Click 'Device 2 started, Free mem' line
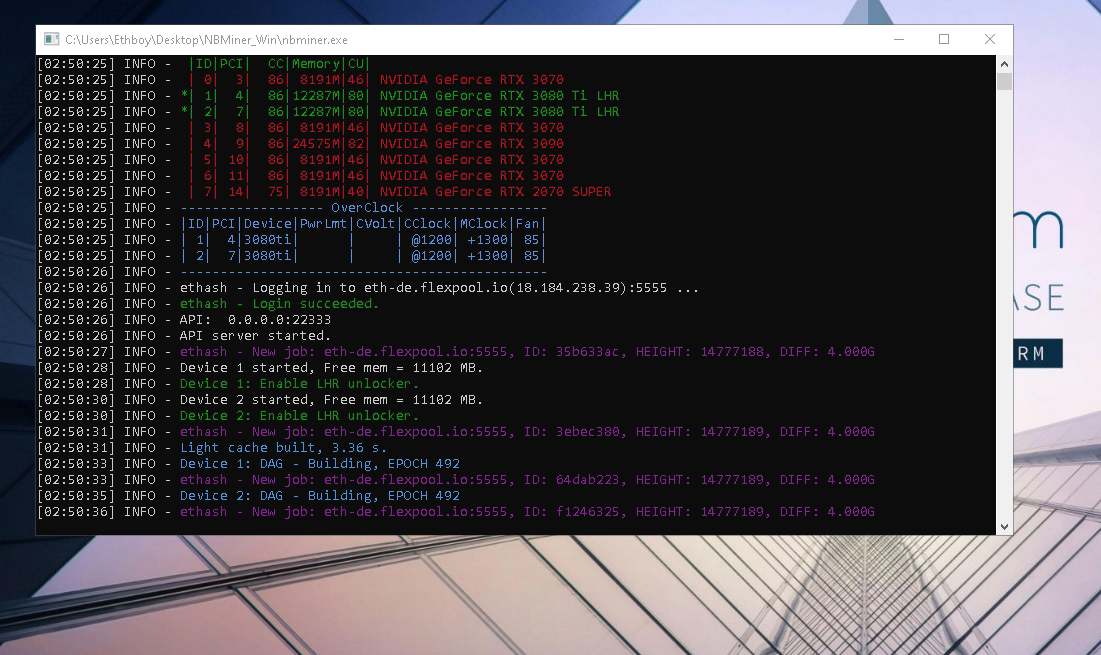 click(331, 399)
